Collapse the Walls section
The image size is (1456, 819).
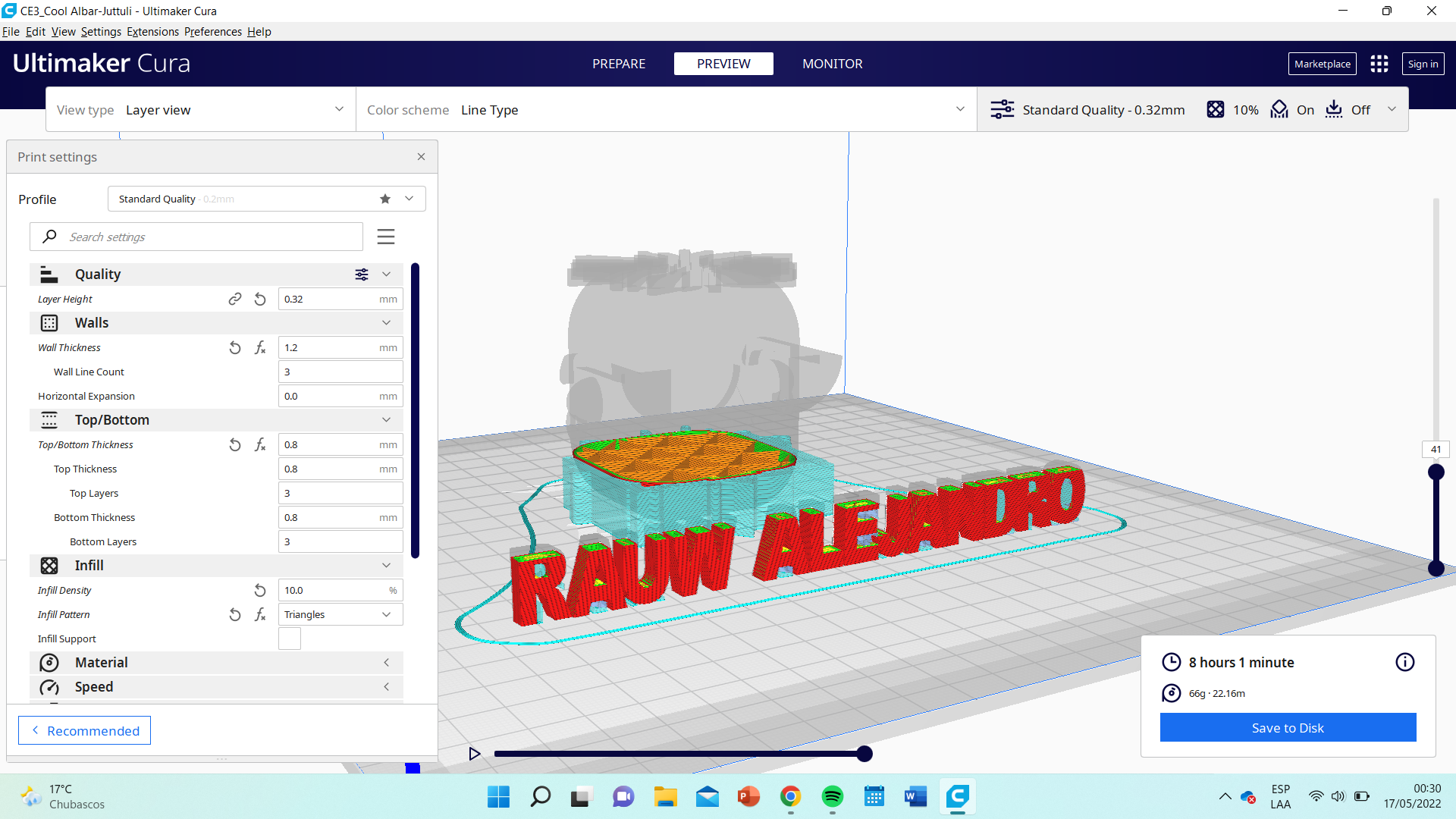(x=386, y=323)
